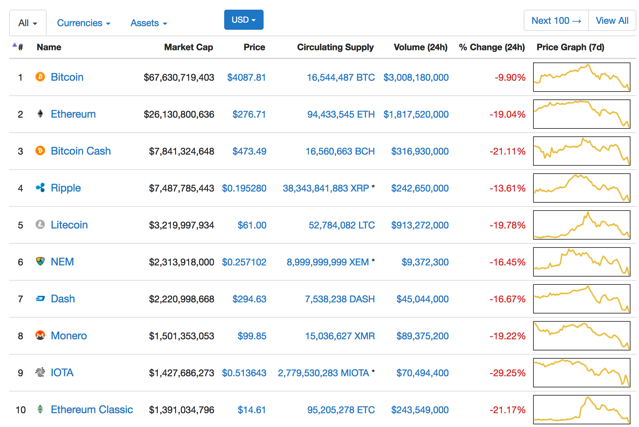This screenshot has height=427, width=639.
Task: Go to Next 100 coins
Action: click(x=556, y=20)
